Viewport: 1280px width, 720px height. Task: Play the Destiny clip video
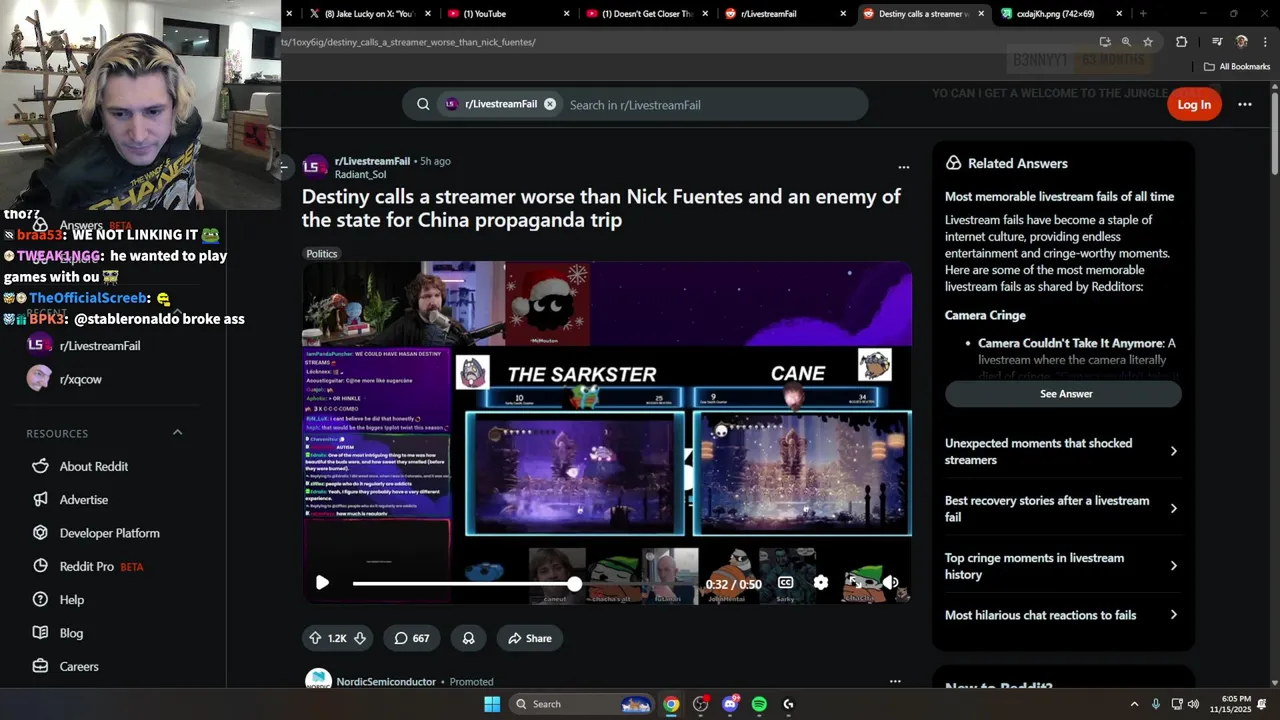(322, 583)
